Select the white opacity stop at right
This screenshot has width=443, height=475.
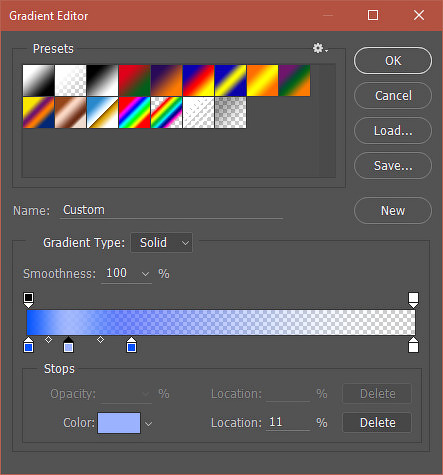[413, 300]
